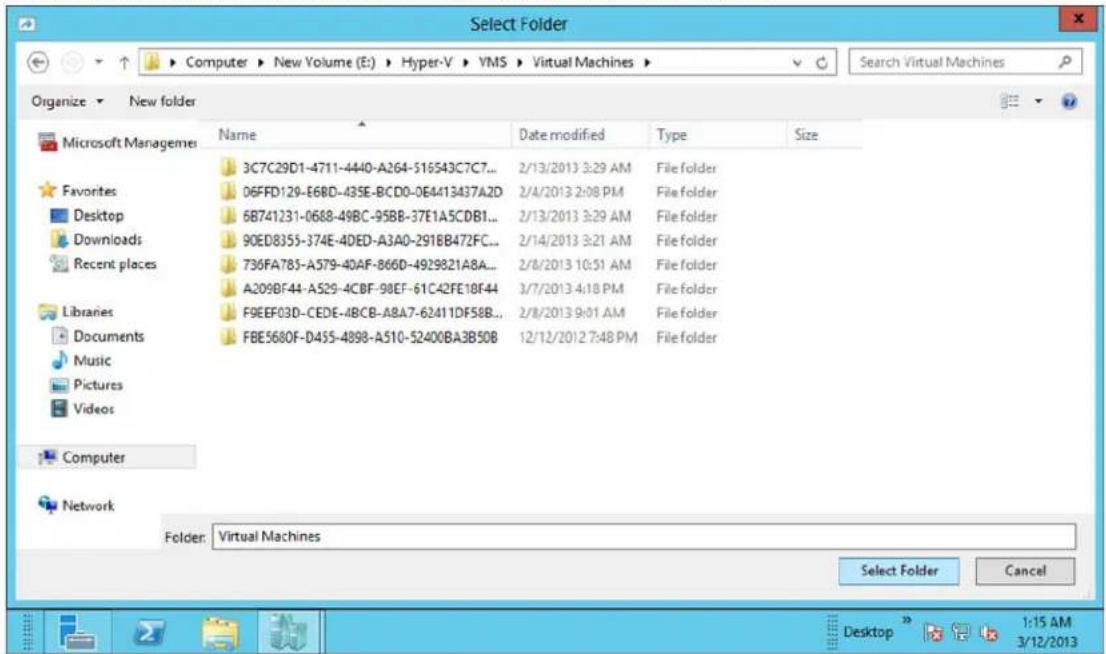Click the system tray flag icon
The width and height of the screenshot is (1106, 654).
coord(933,632)
